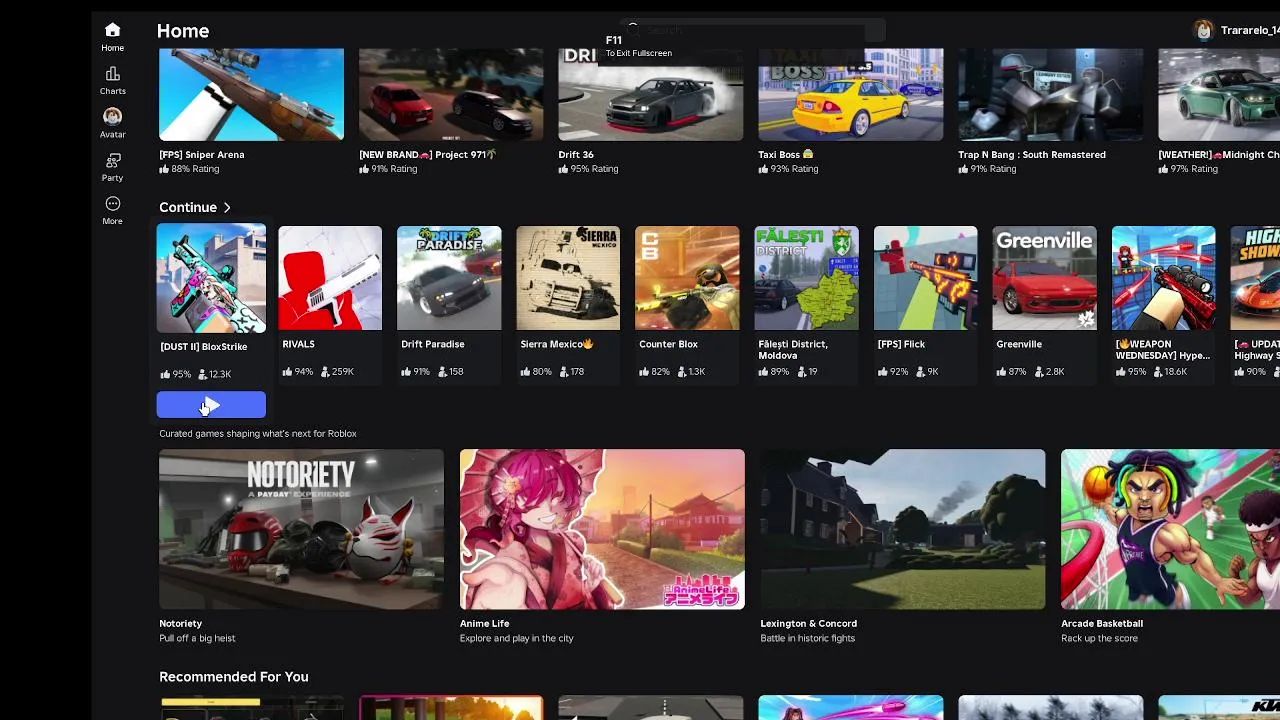Open the Arcade Basketball featured banner

pos(1170,529)
